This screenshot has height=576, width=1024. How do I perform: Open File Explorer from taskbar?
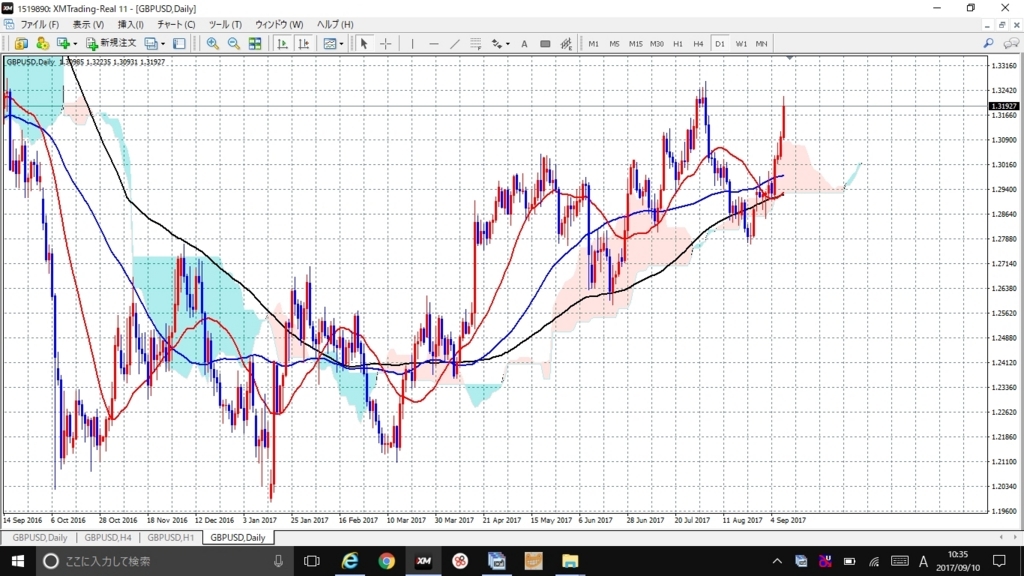569,561
